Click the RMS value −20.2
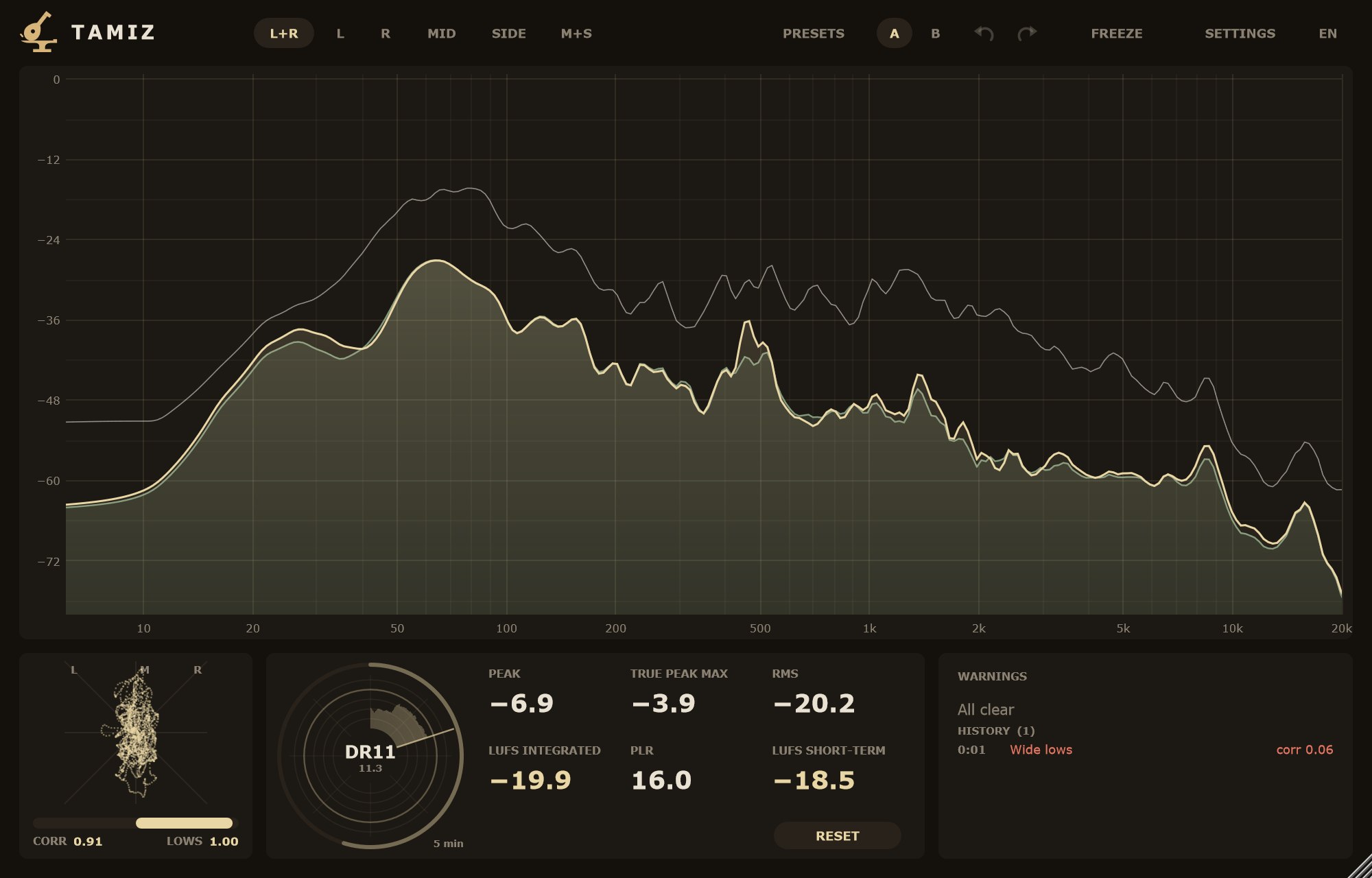Image resolution: width=1372 pixels, height=878 pixels. pos(814,703)
